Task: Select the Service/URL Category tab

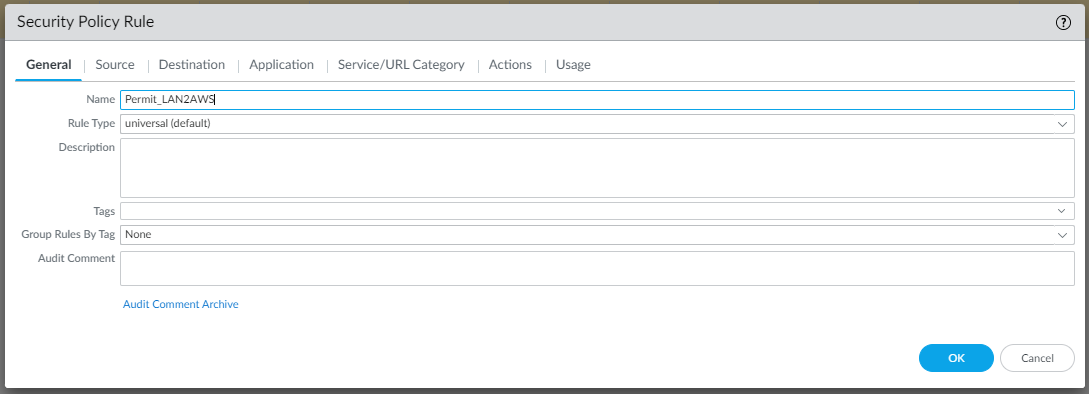Action: 401,65
